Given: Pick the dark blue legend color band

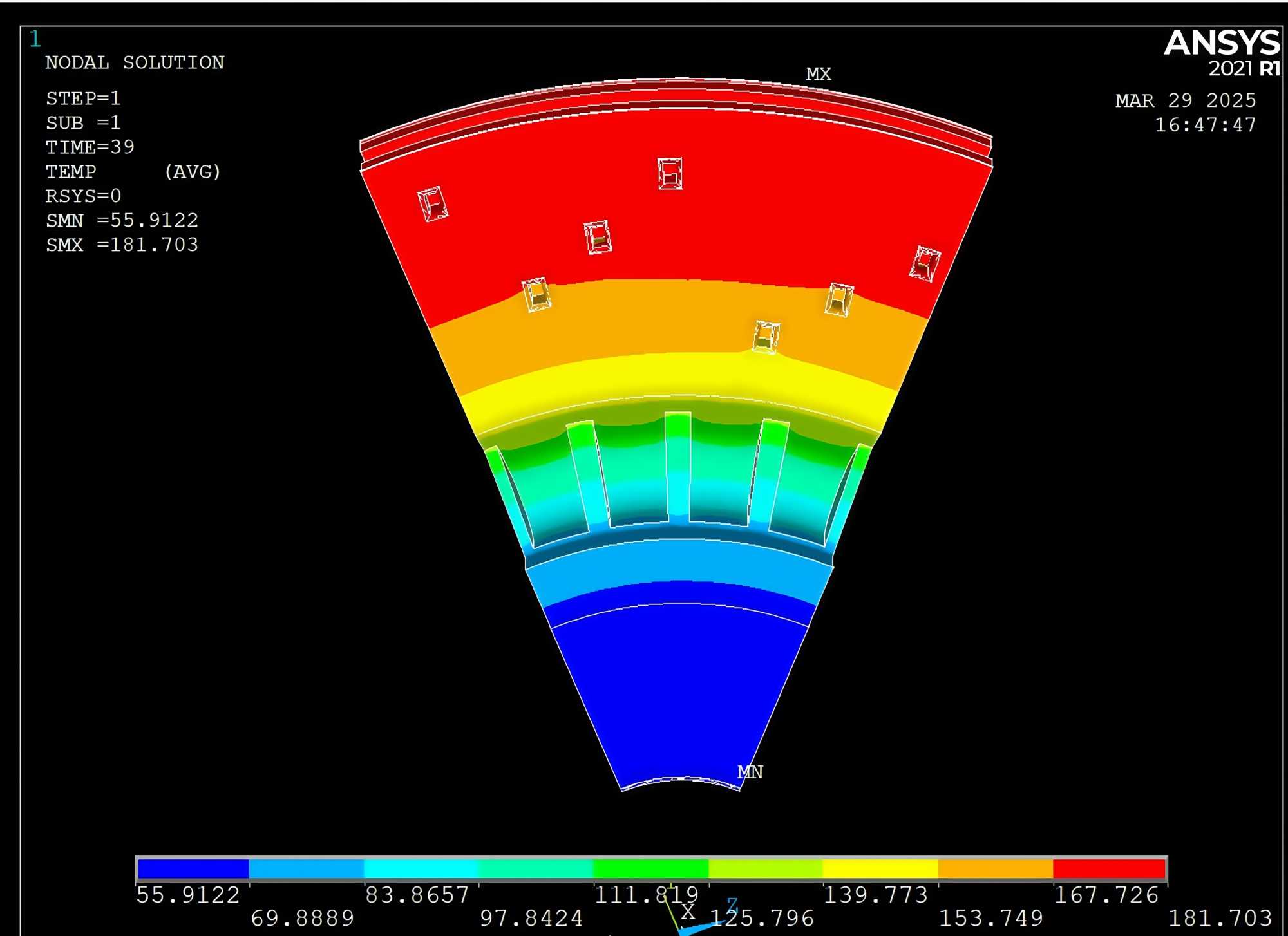Looking at the screenshot, I should (x=193, y=868).
